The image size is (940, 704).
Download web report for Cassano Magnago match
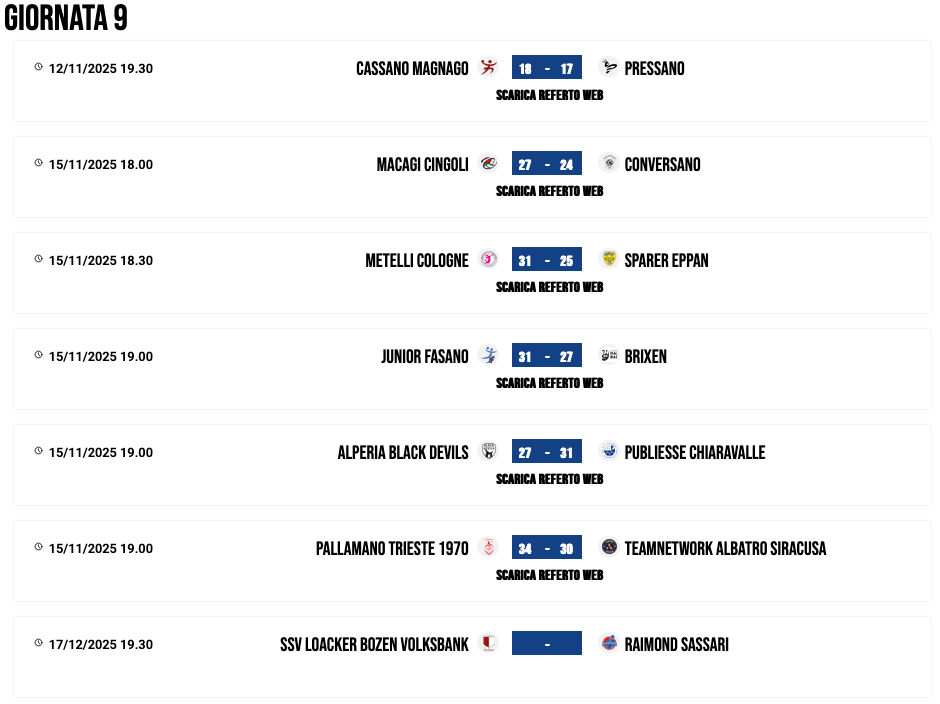click(x=549, y=95)
